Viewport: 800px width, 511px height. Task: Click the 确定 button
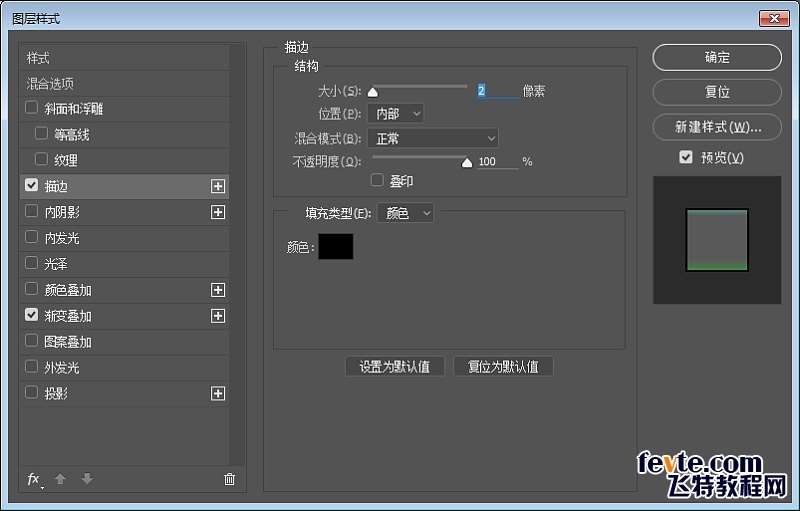coord(717,58)
